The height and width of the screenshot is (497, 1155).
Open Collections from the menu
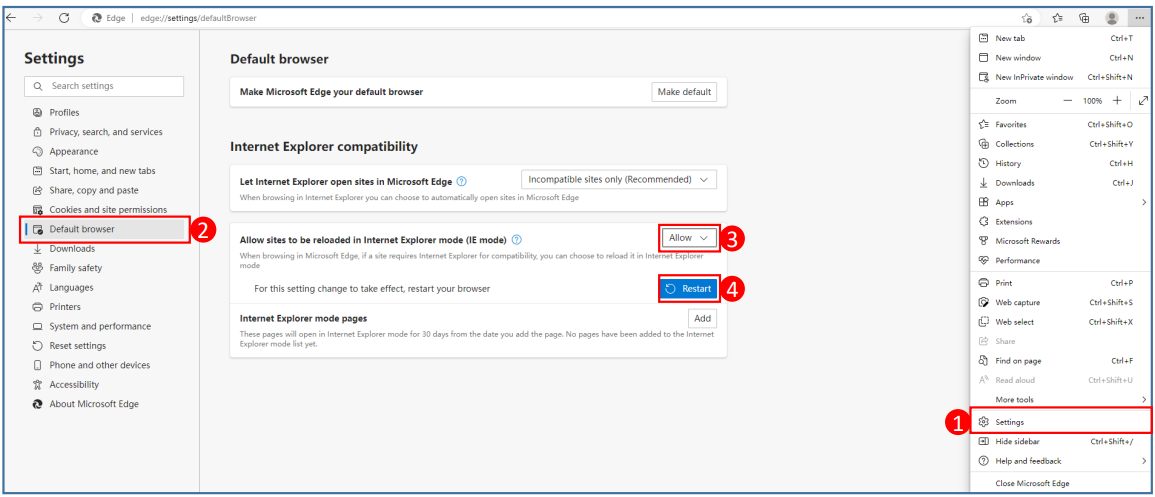(1059, 144)
